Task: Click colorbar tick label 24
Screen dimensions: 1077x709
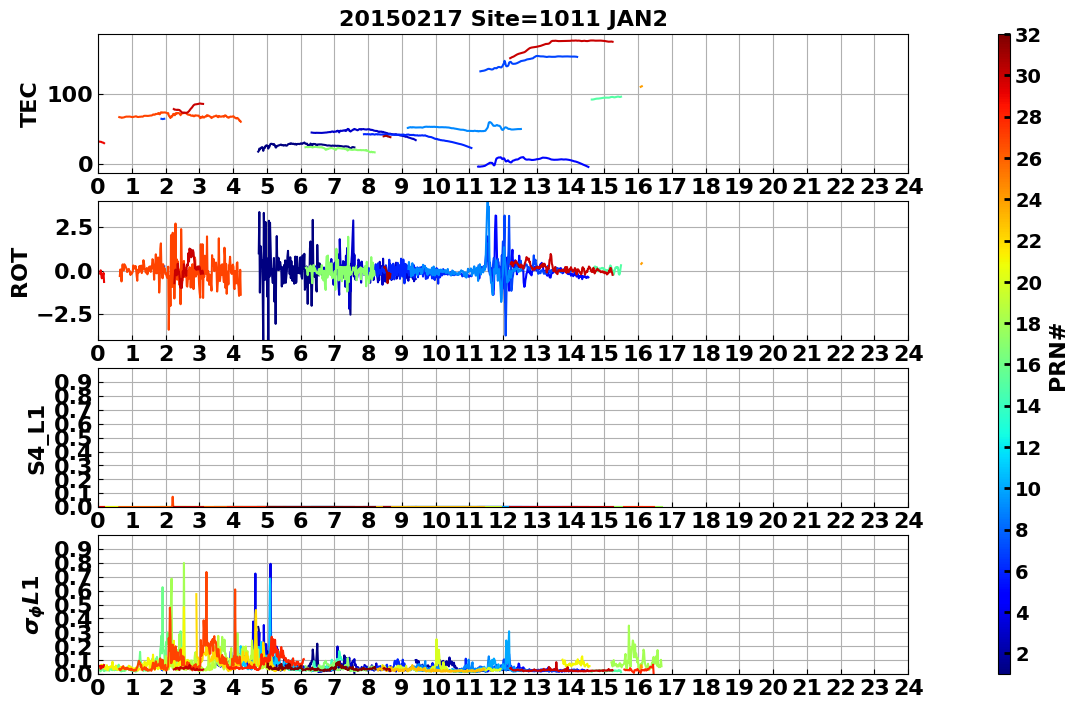Action: click(1028, 200)
